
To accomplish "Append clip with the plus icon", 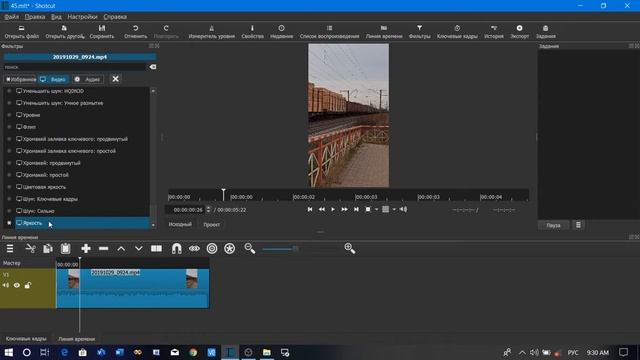I will click(86, 249).
